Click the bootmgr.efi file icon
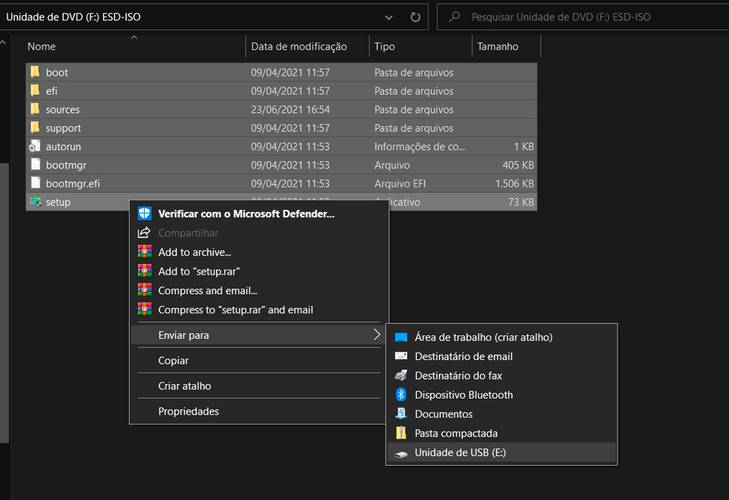The image size is (729, 500). coord(35,183)
